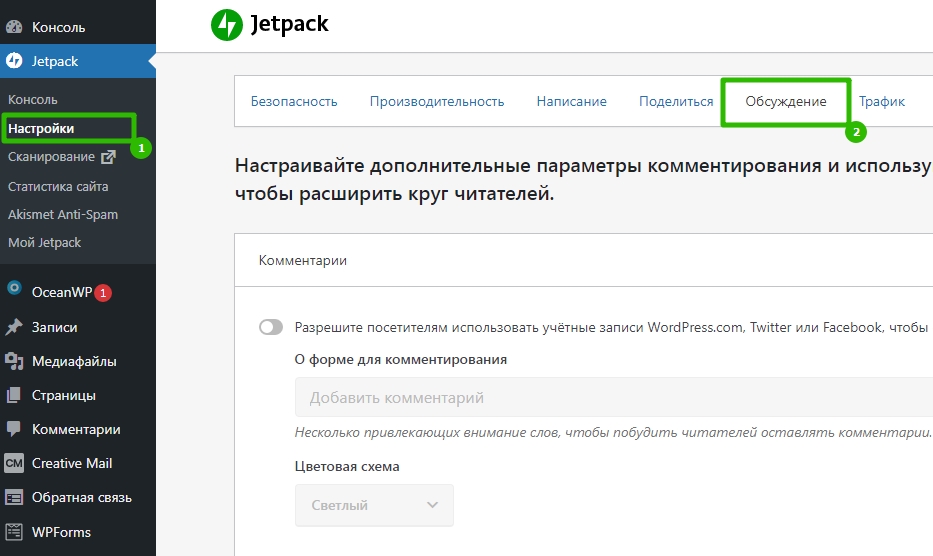Open Настройки in Jetpack submenu
933x556 pixels.
point(41,129)
